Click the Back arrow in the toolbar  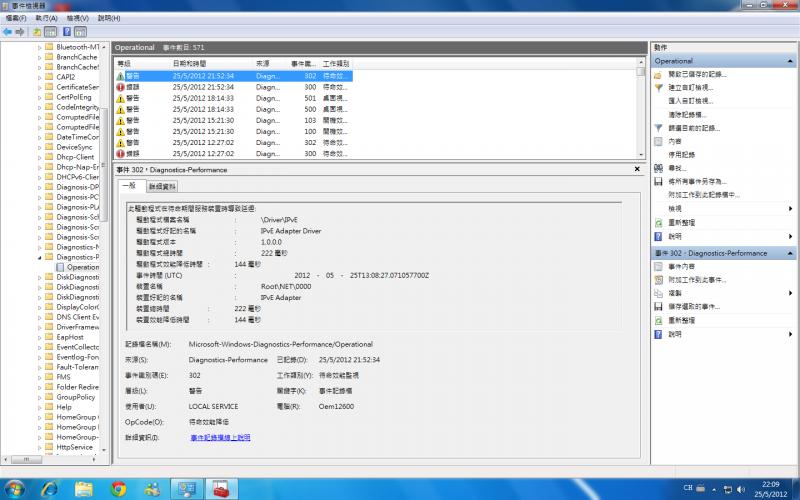coord(7,32)
